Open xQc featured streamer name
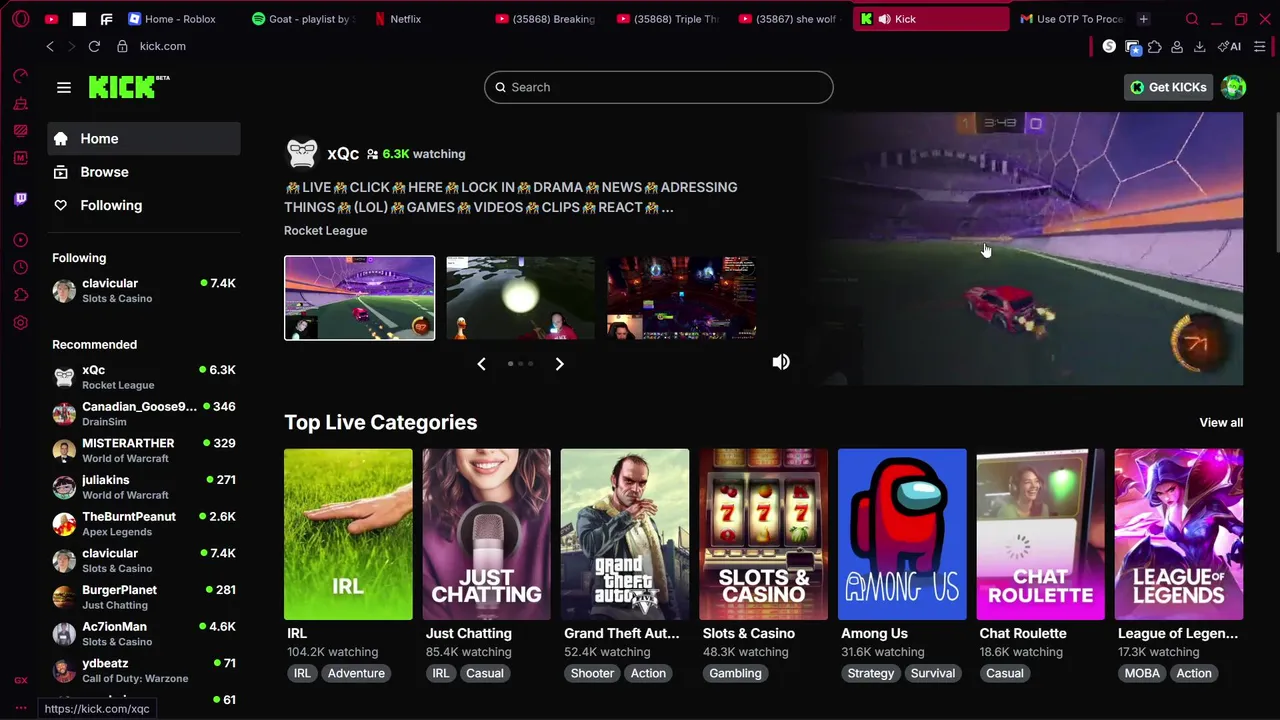This screenshot has height=720, width=1280. [x=343, y=154]
